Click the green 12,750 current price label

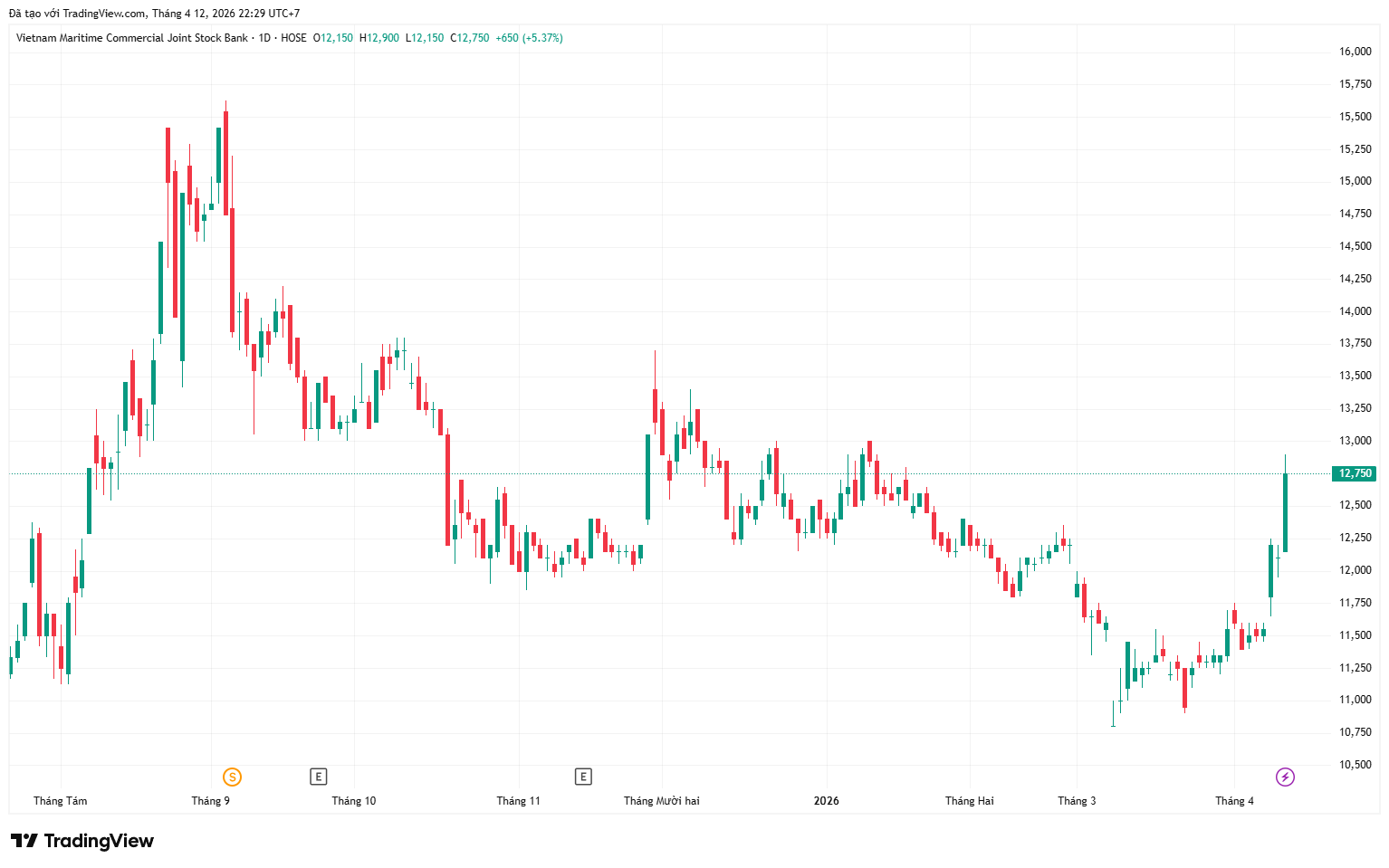point(1355,473)
